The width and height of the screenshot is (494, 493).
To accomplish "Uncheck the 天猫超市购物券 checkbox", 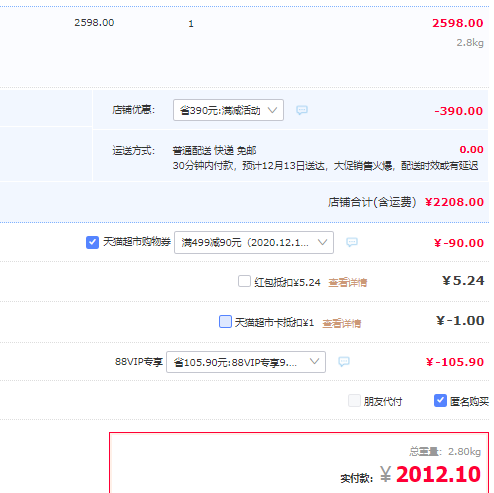I will tap(92, 242).
